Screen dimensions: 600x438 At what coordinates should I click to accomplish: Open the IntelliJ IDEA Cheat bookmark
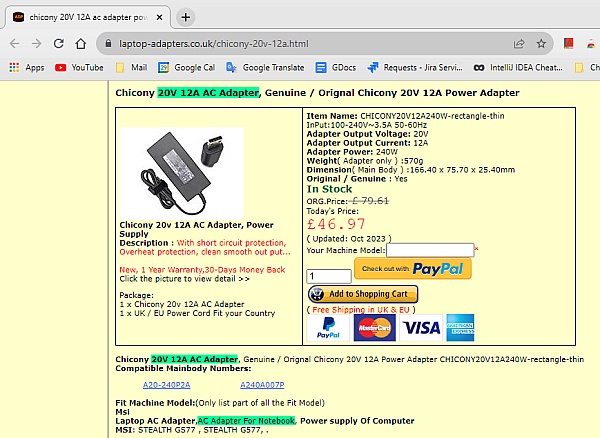[518, 68]
